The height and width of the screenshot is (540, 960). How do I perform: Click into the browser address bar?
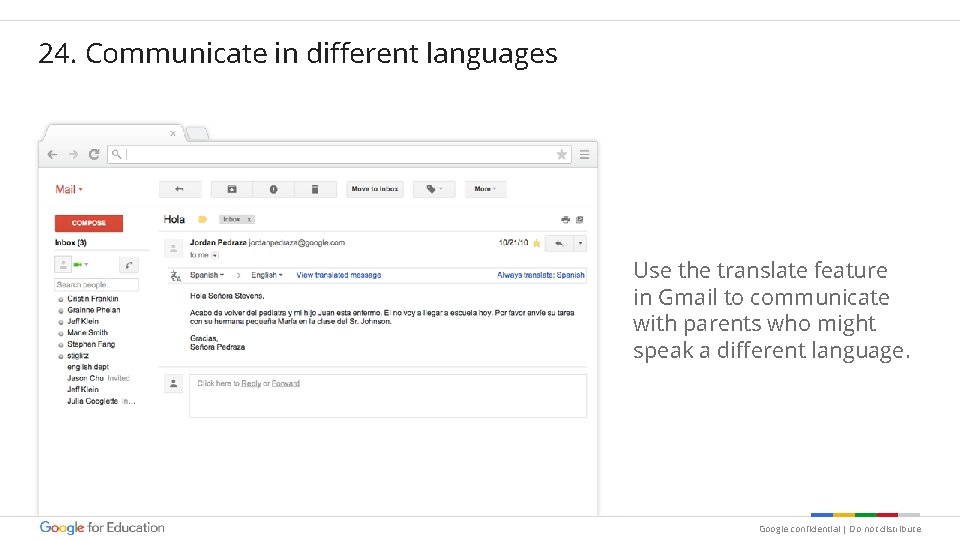tap(340, 154)
